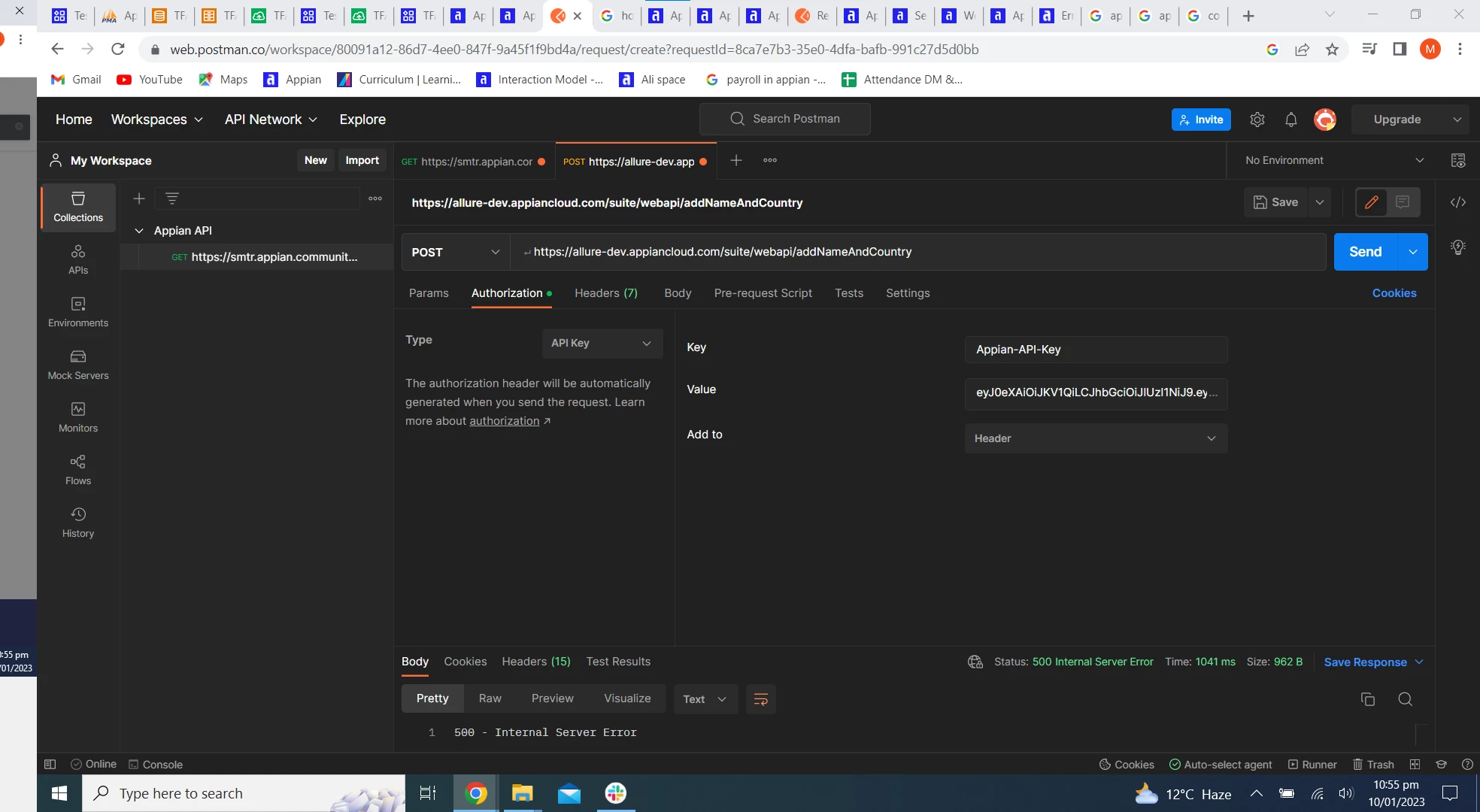Switch to the request Settings tab
The width and height of the screenshot is (1480, 812).
pos(908,293)
